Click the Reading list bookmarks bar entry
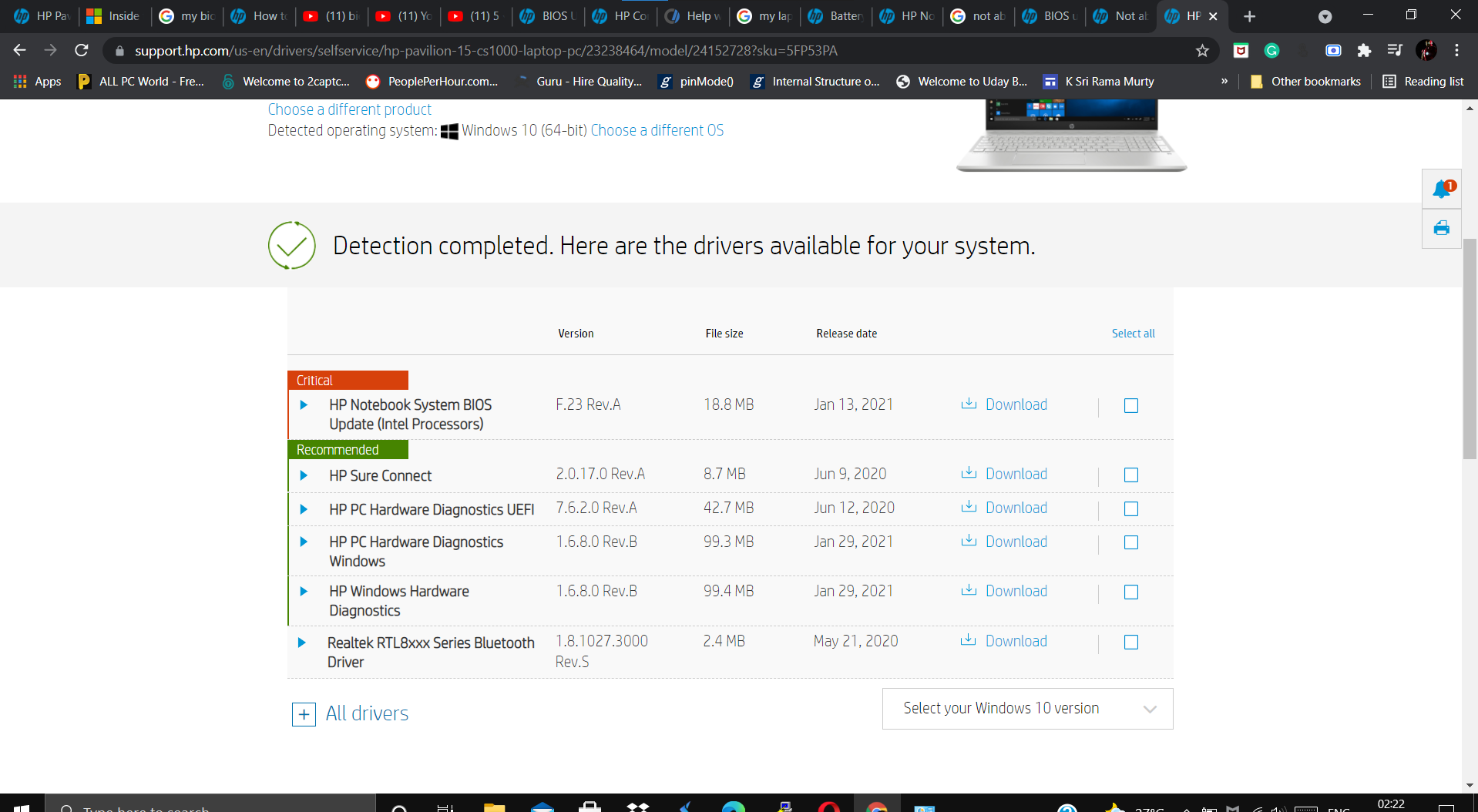1478x812 pixels. pyautogui.click(x=1423, y=81)
